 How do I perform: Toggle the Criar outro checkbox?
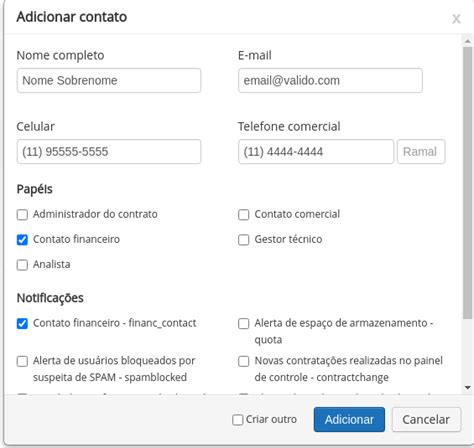tap(238, 420)
